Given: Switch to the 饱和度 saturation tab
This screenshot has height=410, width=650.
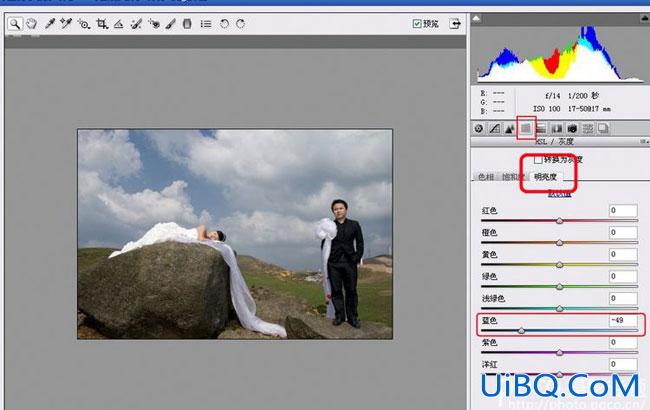Looking at the screenshot, I should pyautogui.click(x=513, y=177).
